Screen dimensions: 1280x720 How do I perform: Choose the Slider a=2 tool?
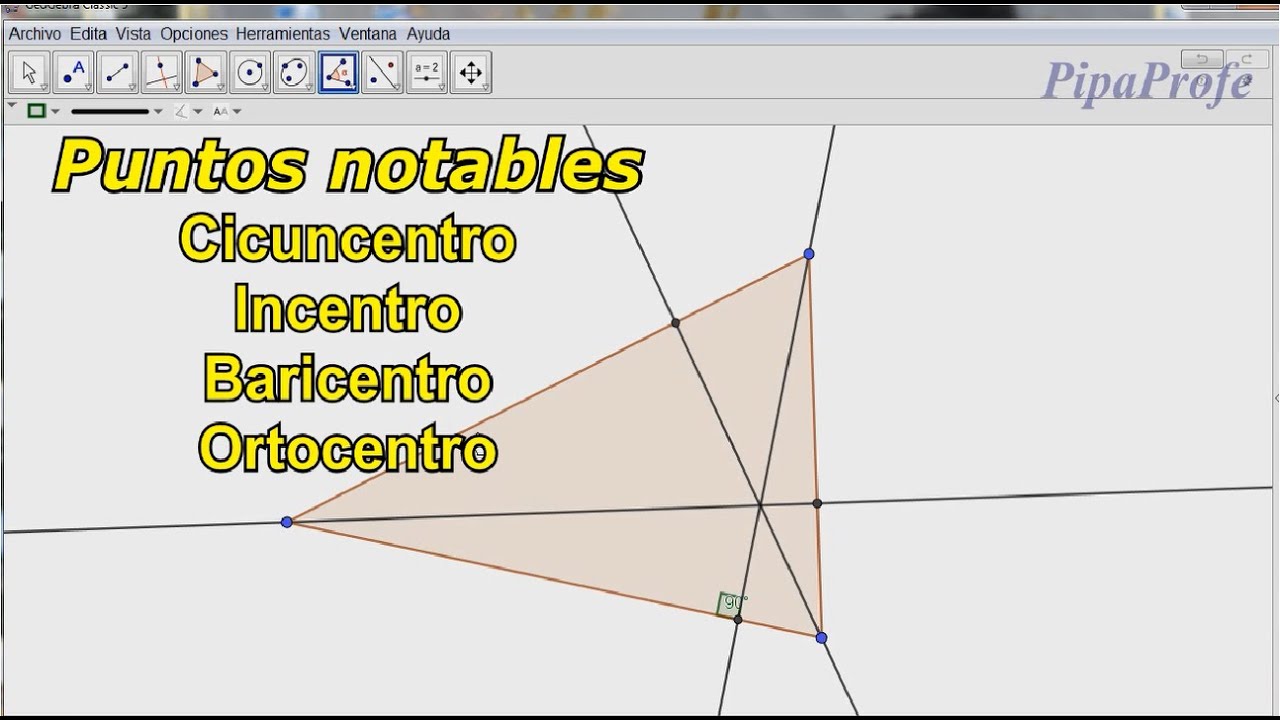click(427, 73)
